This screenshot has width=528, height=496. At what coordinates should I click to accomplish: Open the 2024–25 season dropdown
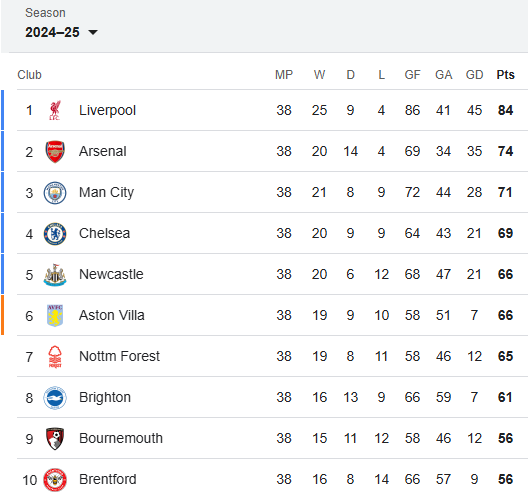(x=61, y=32)
